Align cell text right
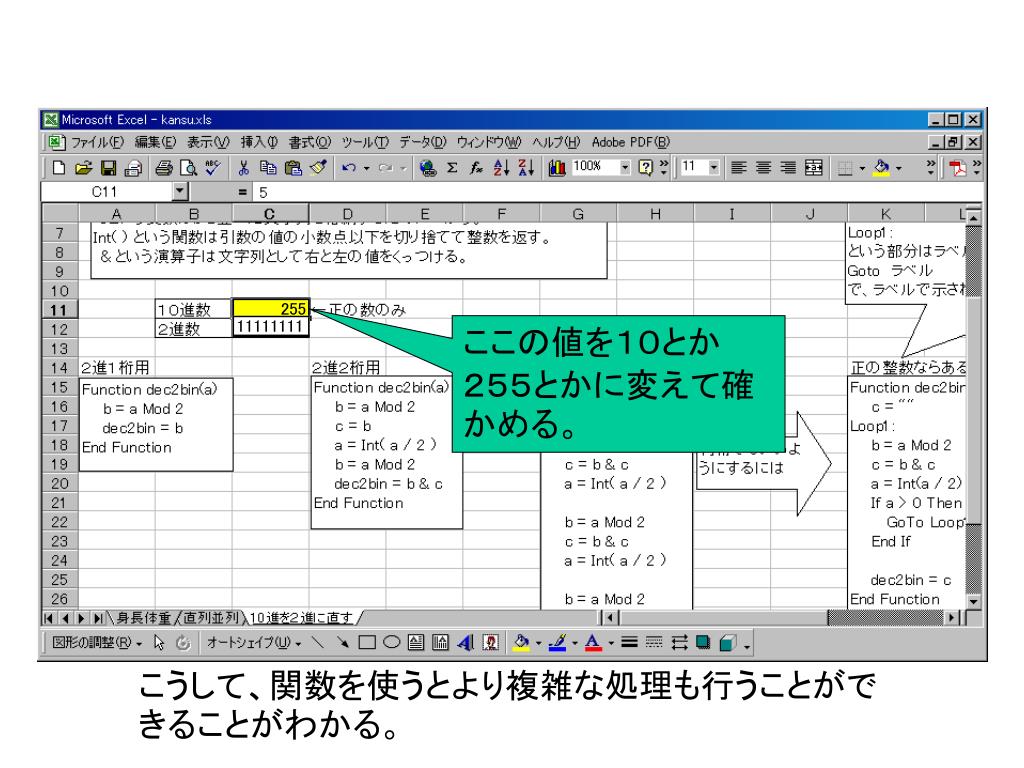The image size is (1024, 768). (788, 168)
